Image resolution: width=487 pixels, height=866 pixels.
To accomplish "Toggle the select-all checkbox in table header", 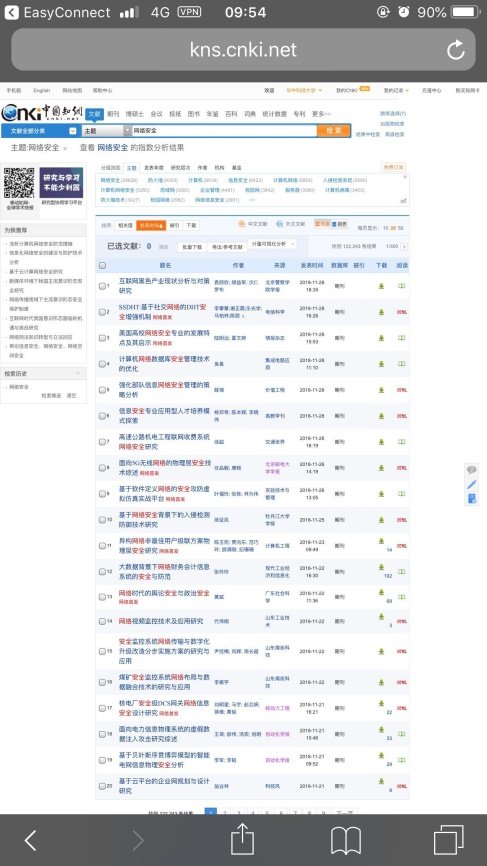I will click(102, 266).
